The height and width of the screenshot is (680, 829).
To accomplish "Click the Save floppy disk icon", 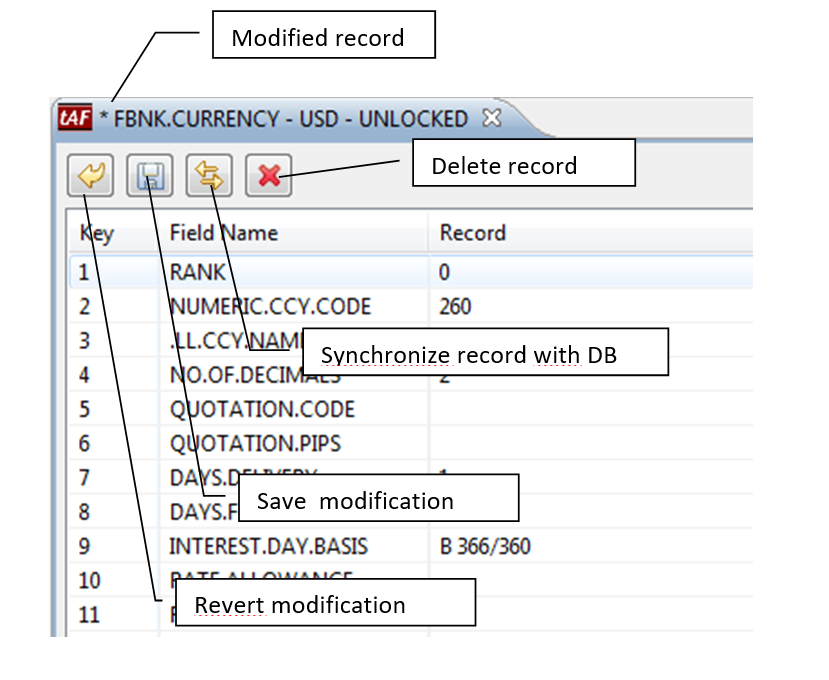I will pos(150,176).
